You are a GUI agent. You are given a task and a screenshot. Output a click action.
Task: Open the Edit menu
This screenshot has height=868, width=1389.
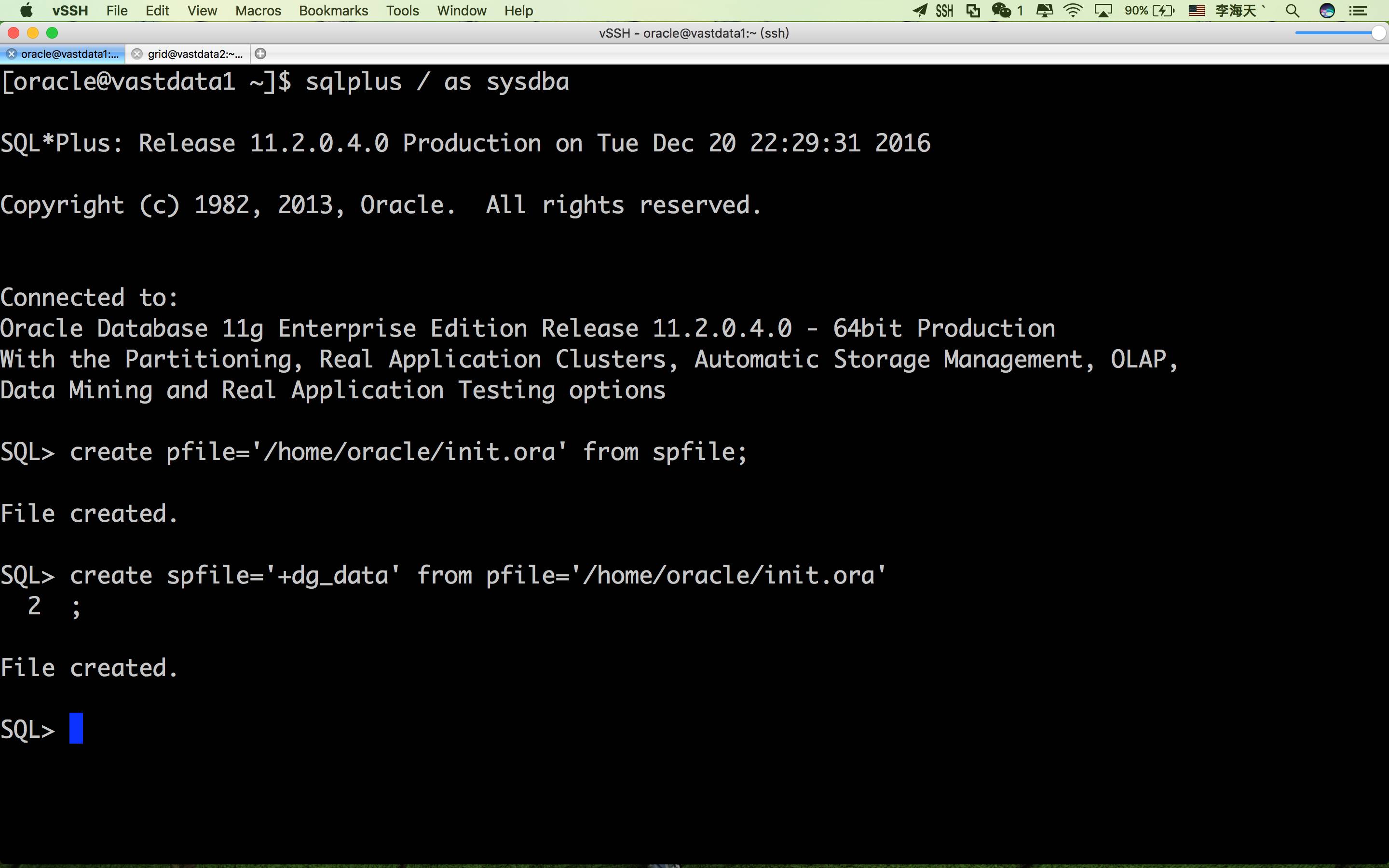pyautogui.click(x=157, y=10)
